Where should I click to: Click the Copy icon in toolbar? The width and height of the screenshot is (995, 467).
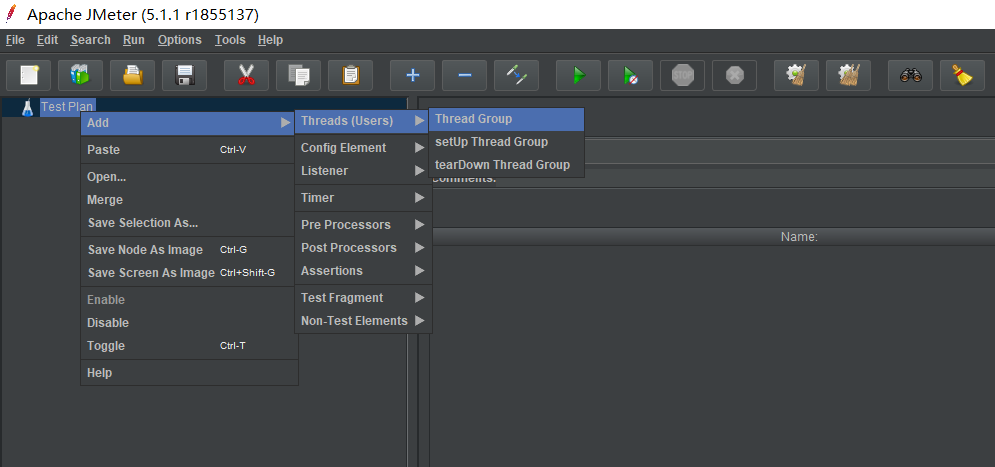point(298,76)
